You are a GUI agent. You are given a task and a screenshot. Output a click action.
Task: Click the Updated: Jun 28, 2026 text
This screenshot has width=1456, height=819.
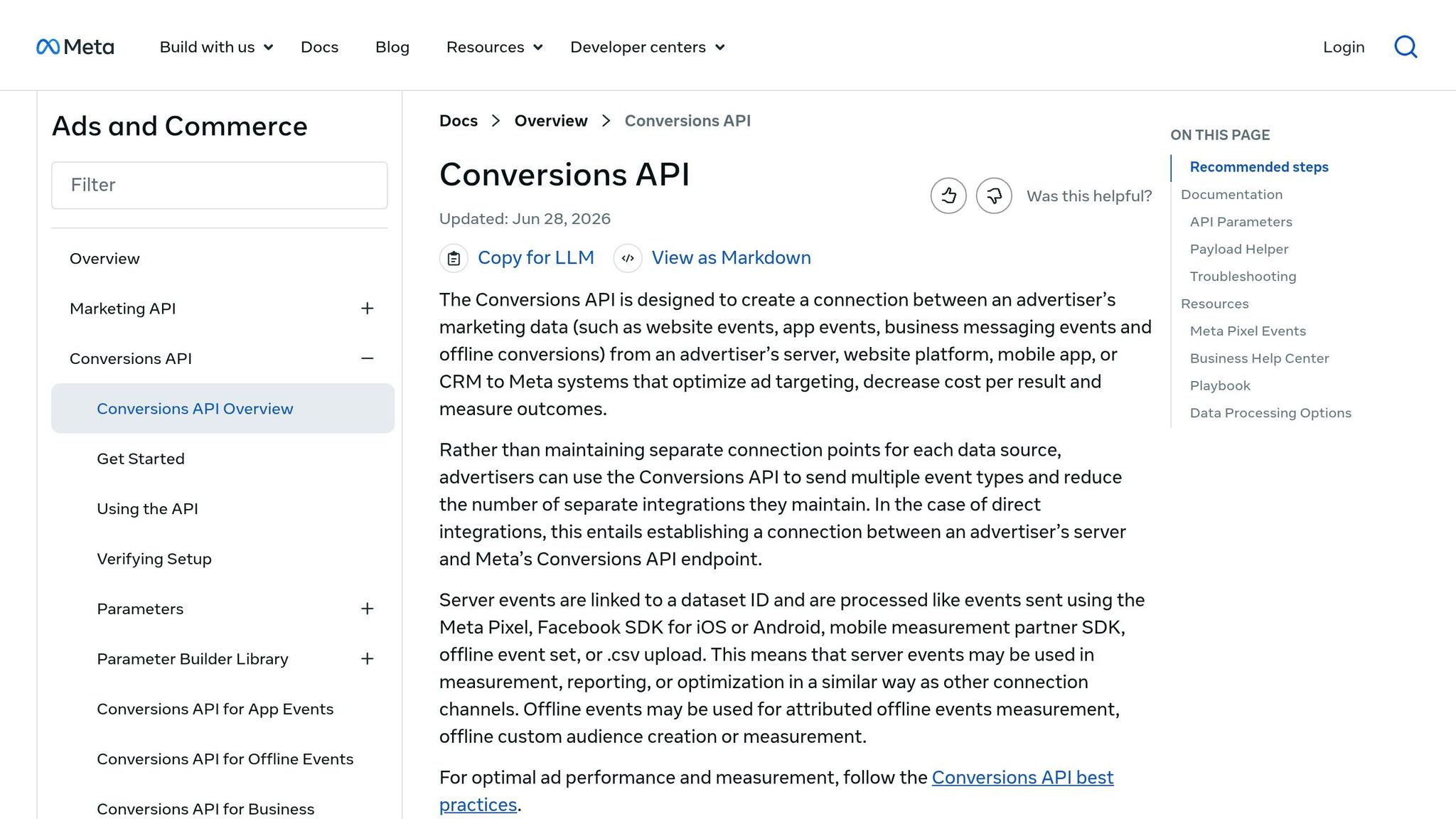(525, 219)
